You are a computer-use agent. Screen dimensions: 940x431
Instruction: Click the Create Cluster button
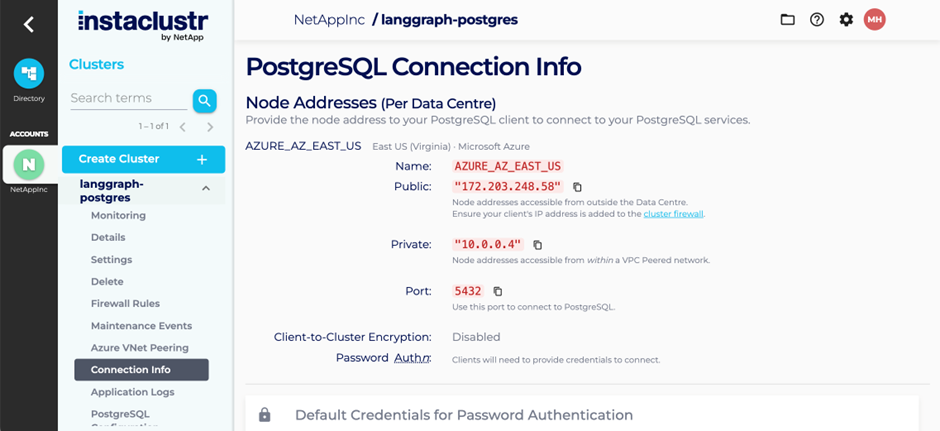click(143, 159)
